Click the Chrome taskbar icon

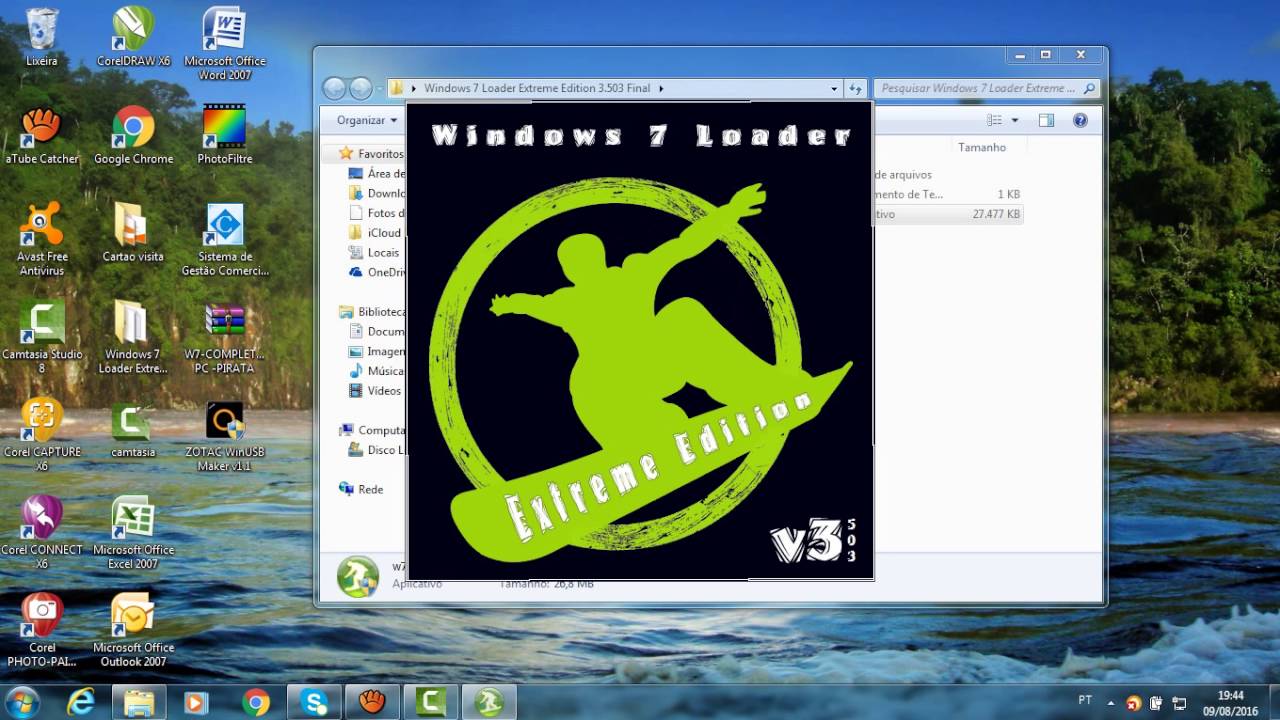pyautogui.click(x=255, y=702)
